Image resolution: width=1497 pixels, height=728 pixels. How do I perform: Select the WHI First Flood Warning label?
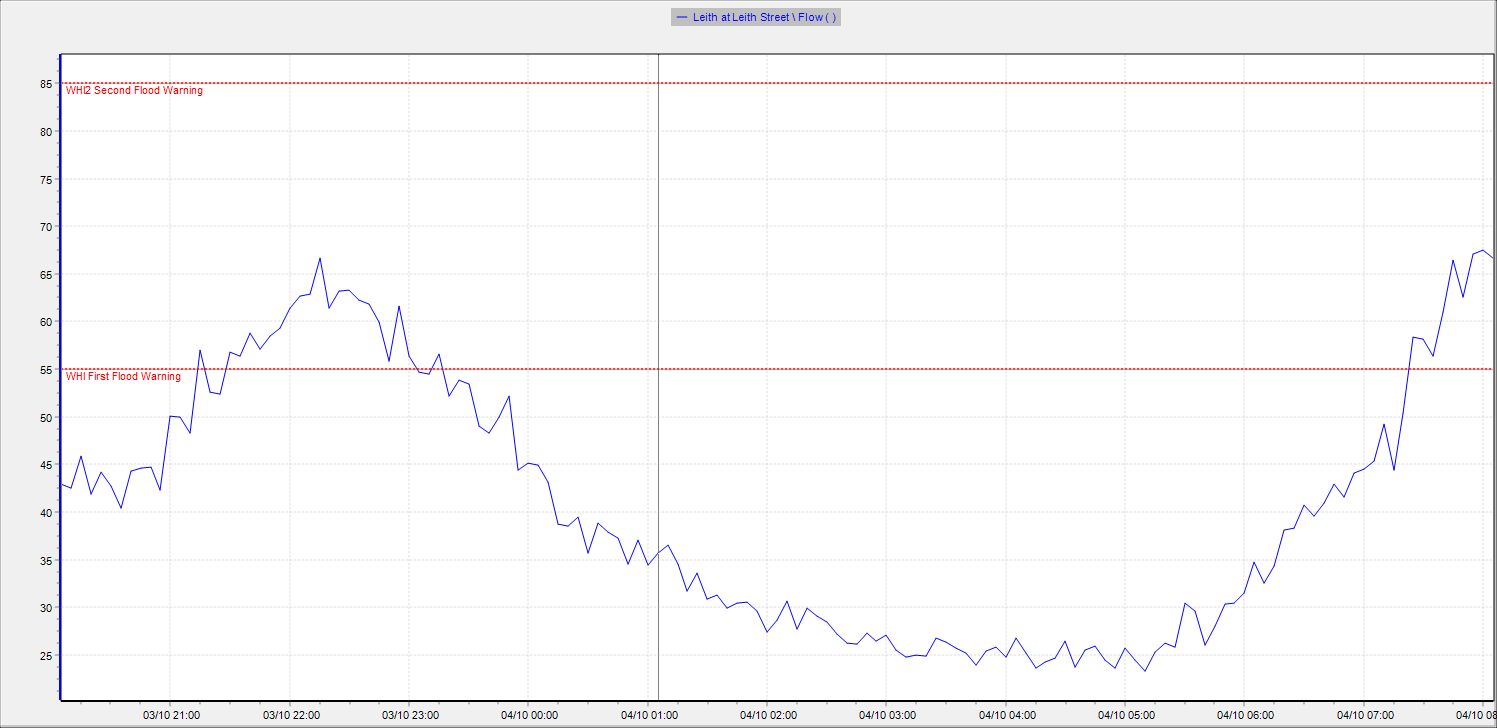(x=123, y=377)
